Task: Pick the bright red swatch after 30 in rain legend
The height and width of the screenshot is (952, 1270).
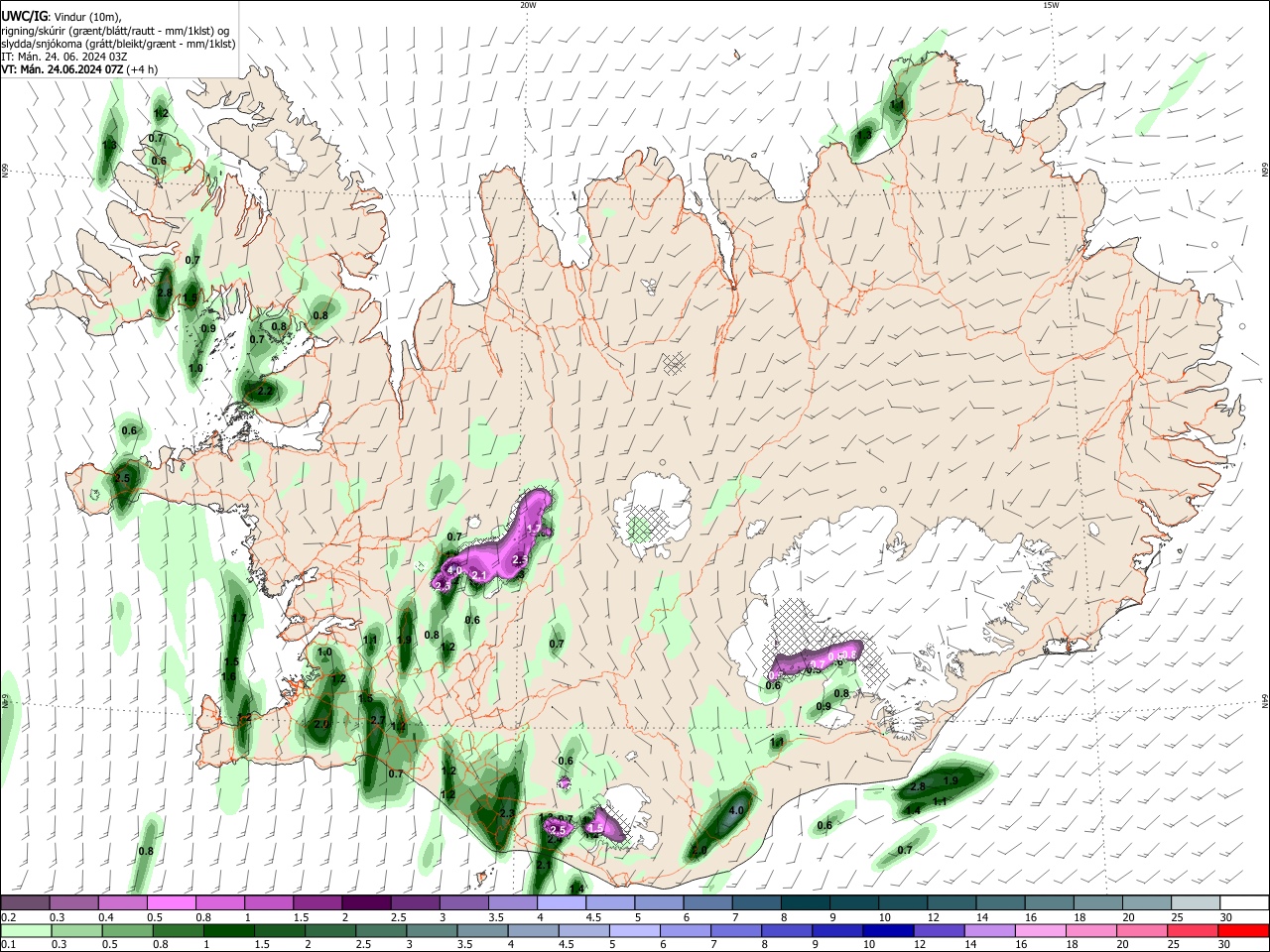Action: pyautogui.click(x=1244, y=931)
